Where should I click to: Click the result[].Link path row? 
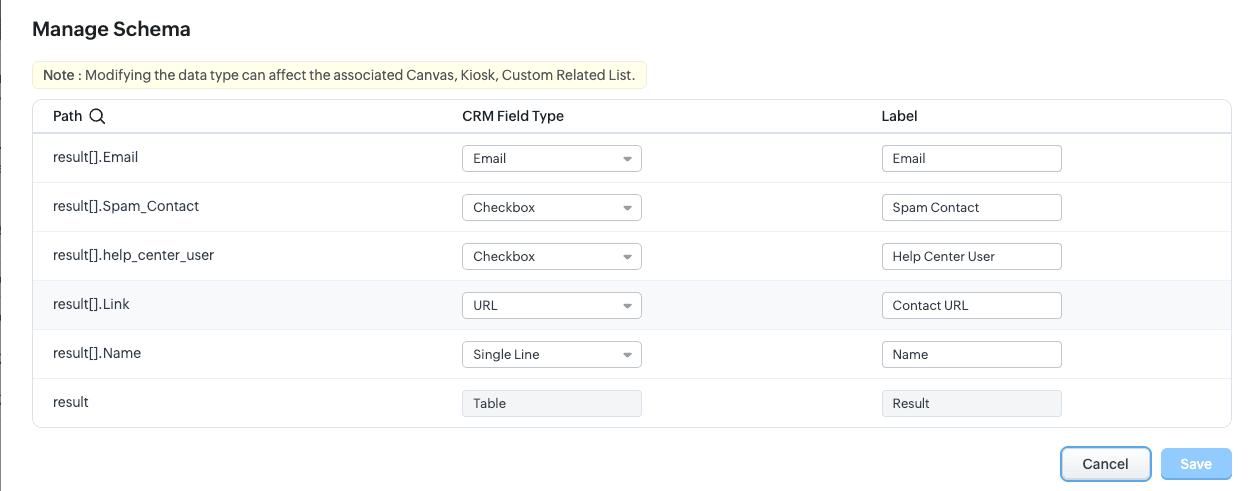point(632,305)
